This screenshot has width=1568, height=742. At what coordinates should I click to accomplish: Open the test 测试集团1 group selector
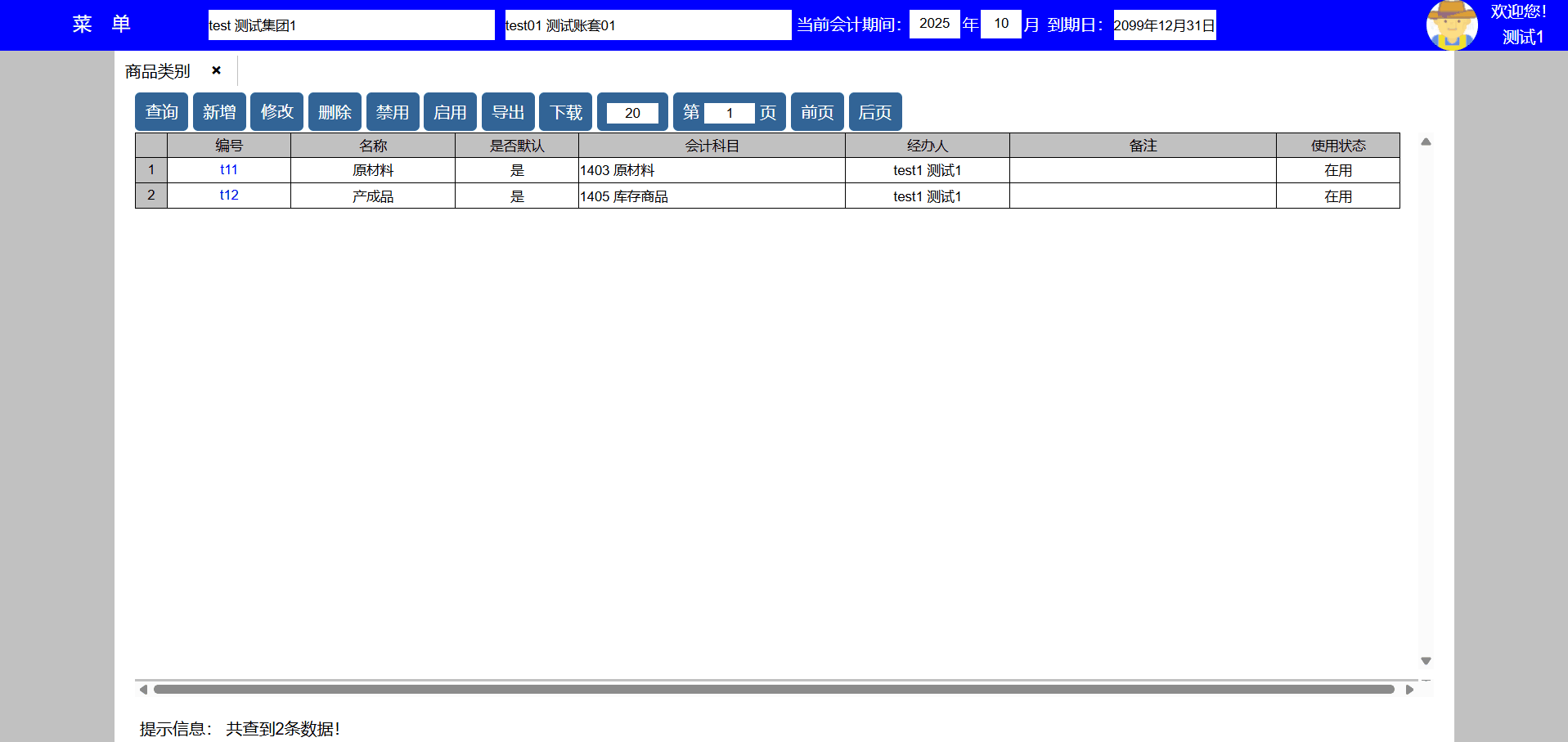point(351,25)
